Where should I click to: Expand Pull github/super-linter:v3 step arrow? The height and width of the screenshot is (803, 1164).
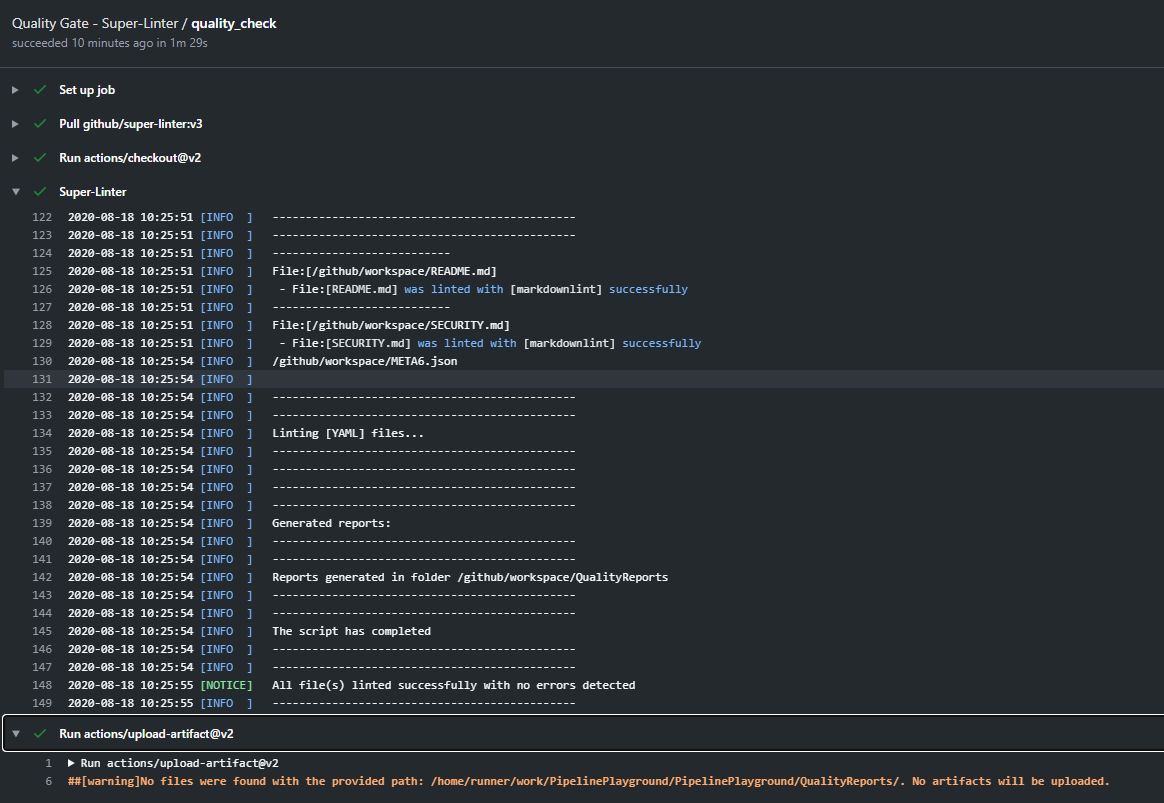pos(15,124)
